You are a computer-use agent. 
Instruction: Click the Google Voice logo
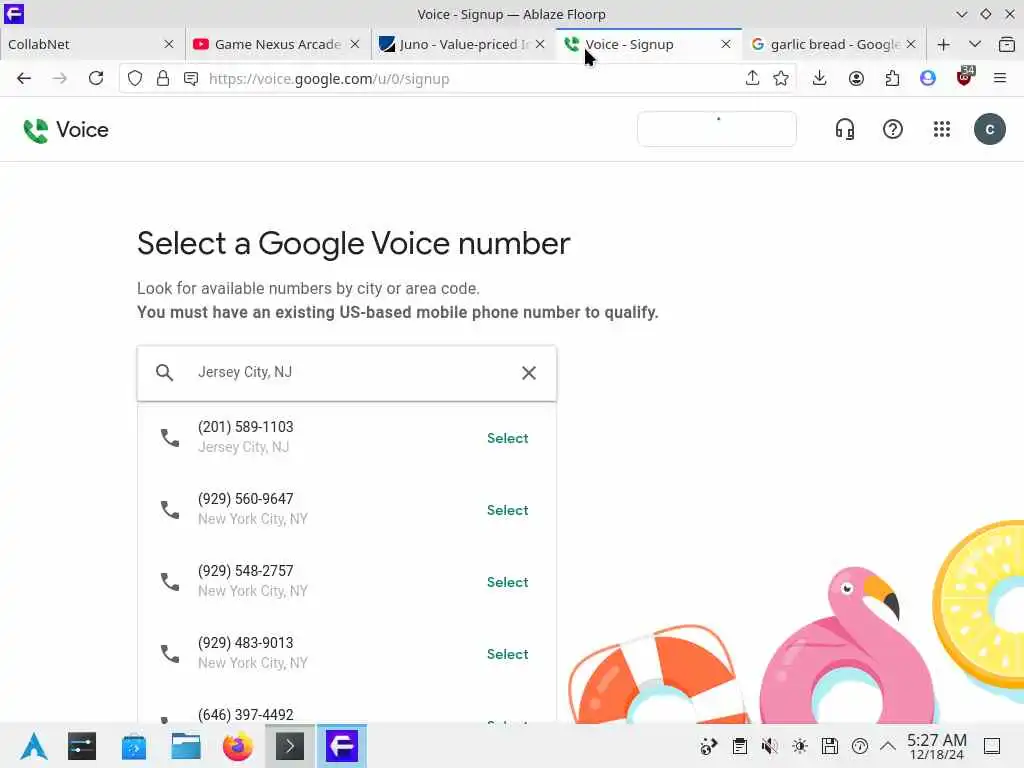(x=65, y=130)
